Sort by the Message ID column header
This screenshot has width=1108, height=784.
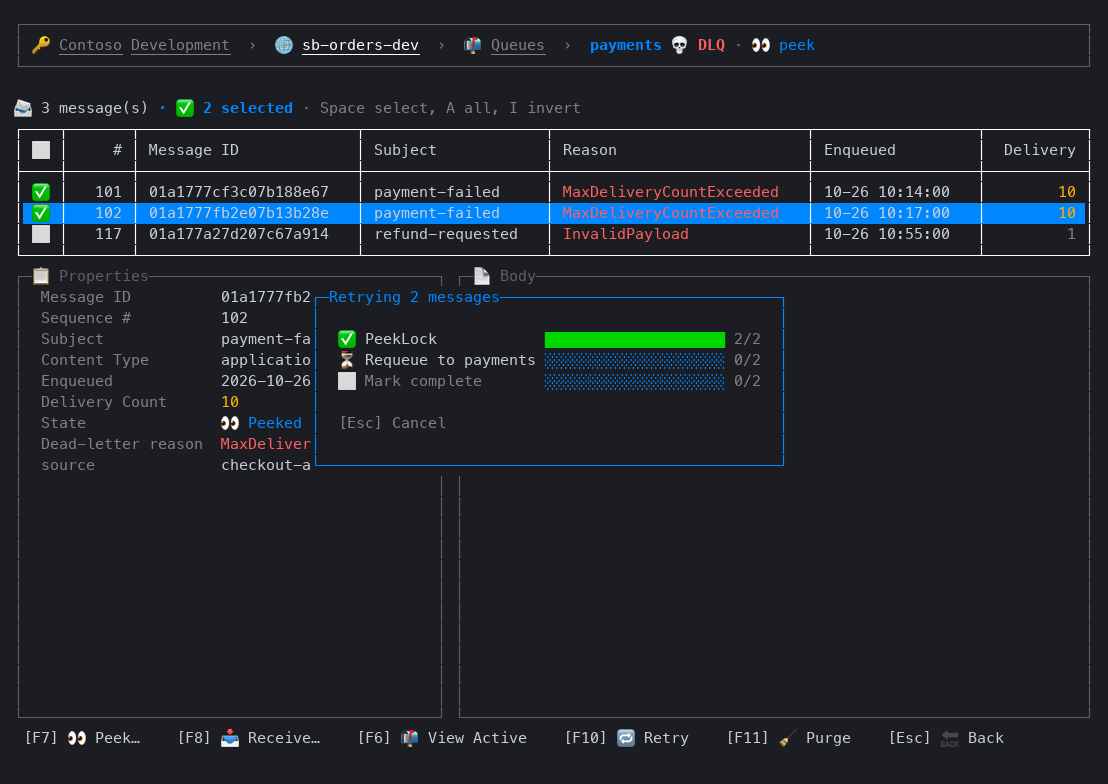pyautogui.click(x=194, y=150)
